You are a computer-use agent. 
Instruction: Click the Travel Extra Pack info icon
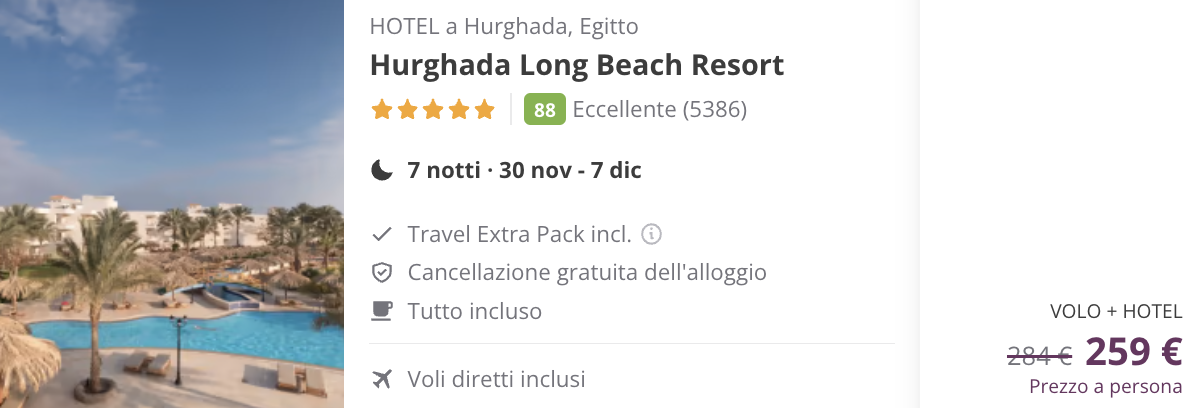[652, 235]
